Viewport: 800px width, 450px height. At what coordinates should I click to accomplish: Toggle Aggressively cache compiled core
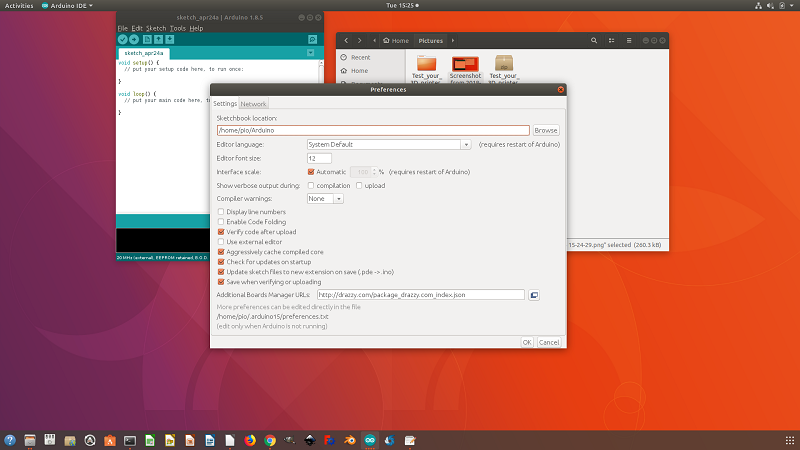click(x=221, y=252)
